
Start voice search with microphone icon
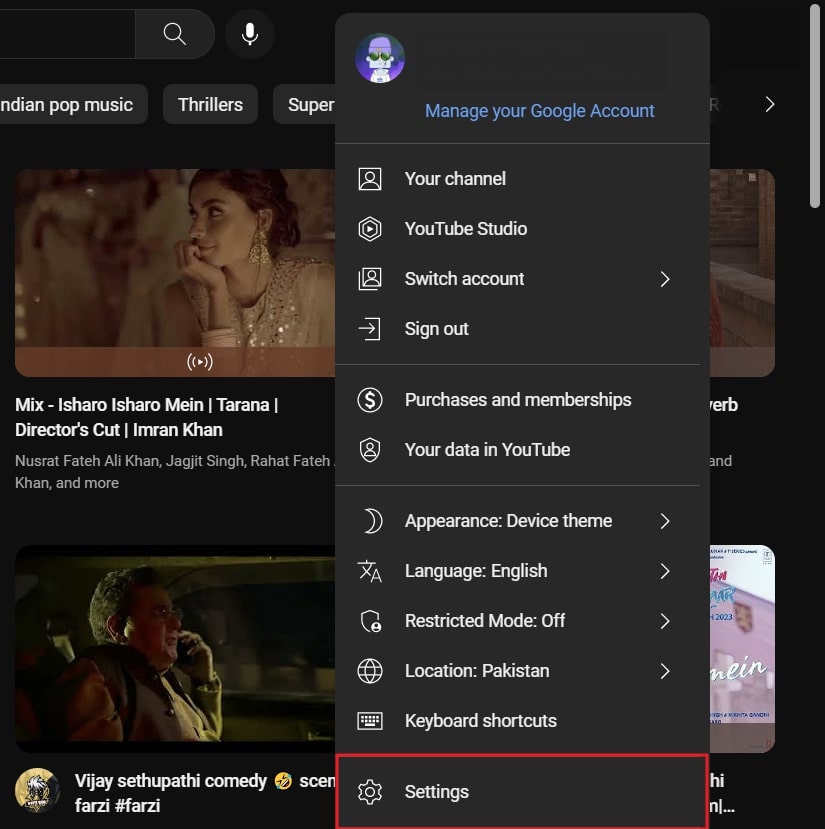pyautogui.click(x=250, y=34)
